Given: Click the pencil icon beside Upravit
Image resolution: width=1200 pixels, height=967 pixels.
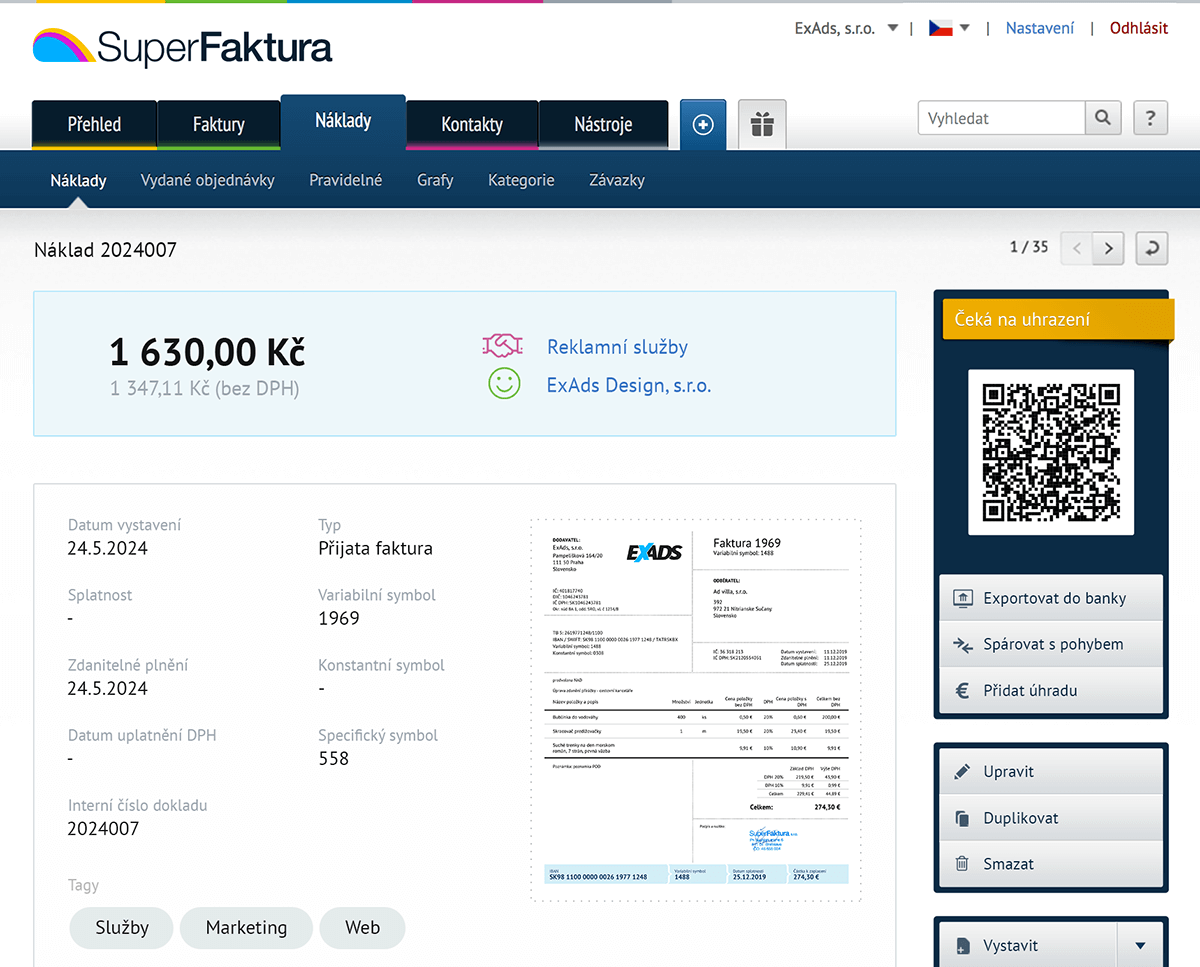Looking at the screenshot, I should [962, 772].
